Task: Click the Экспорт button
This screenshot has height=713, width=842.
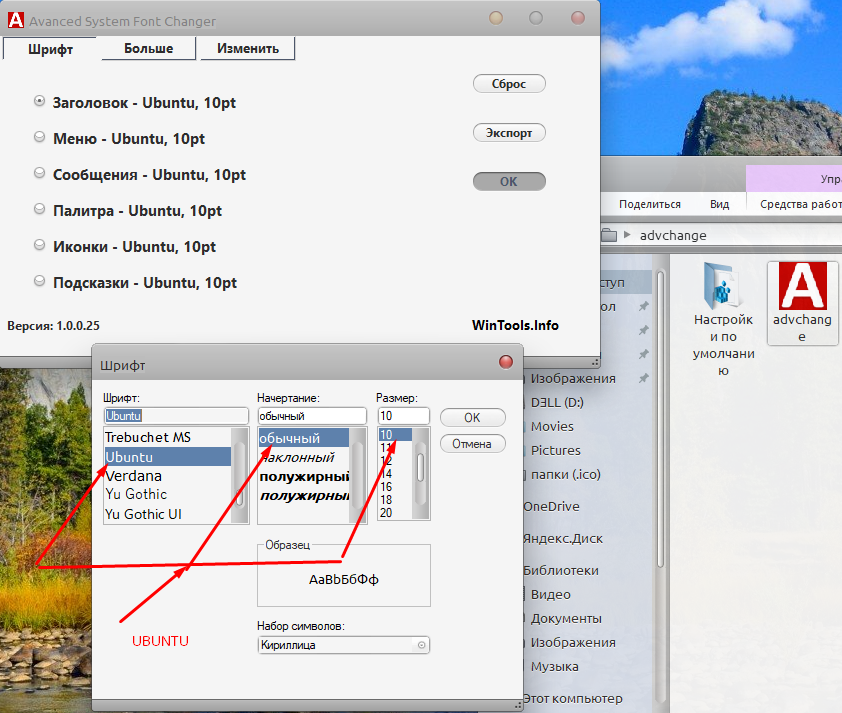Action: pyautogui.click(x=509, y=133)
